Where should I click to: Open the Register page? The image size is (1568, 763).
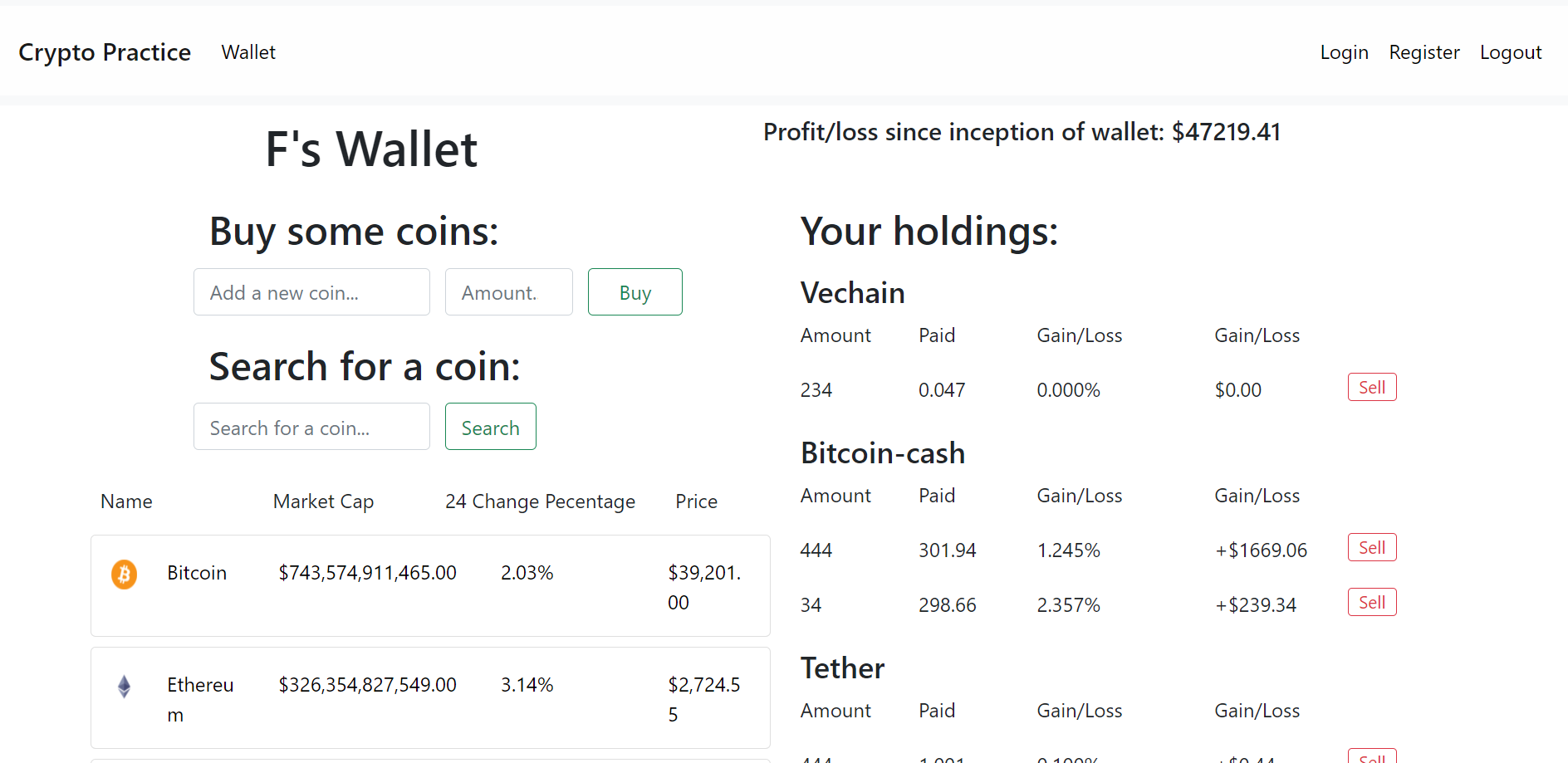[1423, 51]
